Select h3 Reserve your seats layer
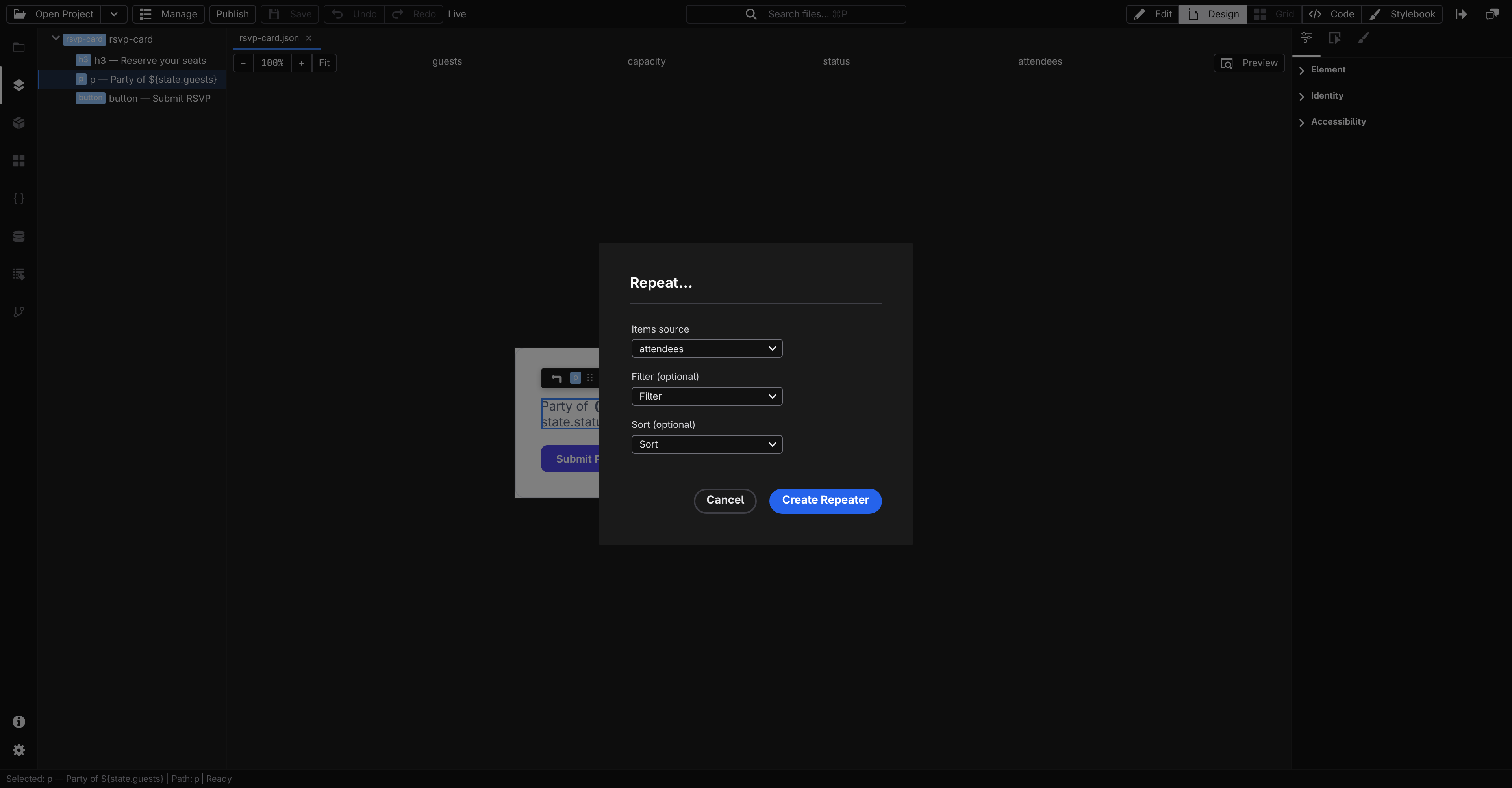Viewport: 1512px width, 788px height. click(132, 61)
